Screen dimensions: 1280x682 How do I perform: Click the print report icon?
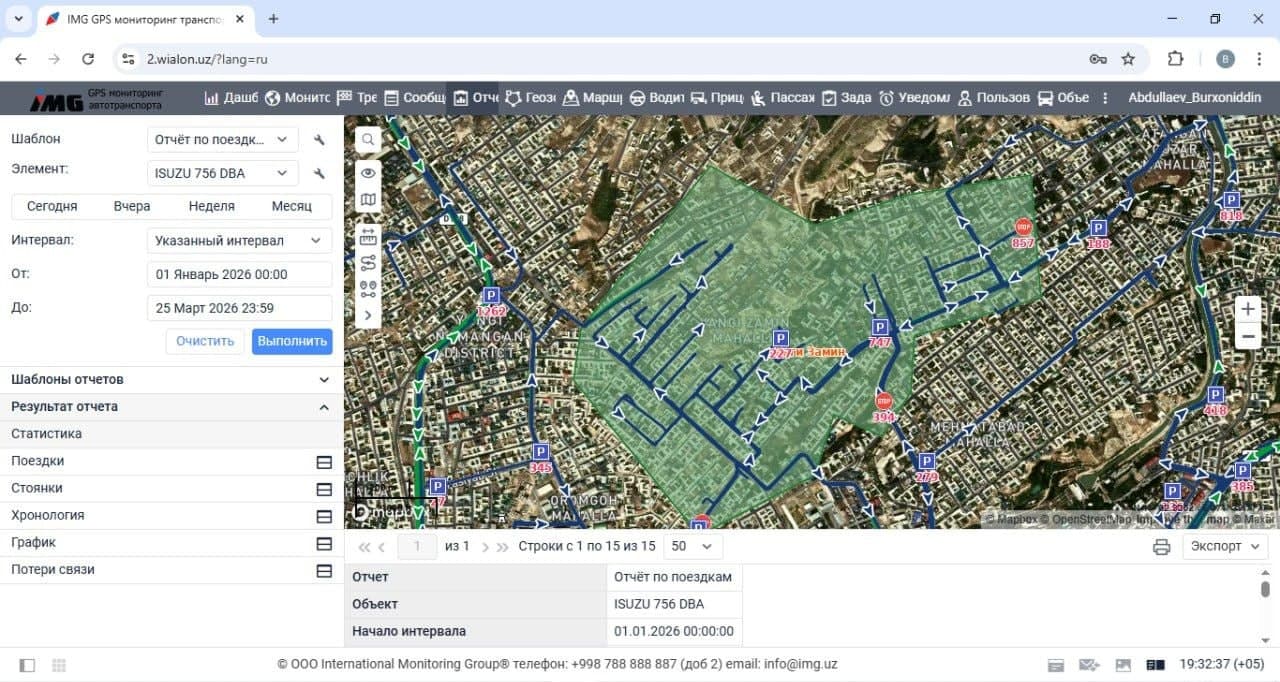point(1161,547)
